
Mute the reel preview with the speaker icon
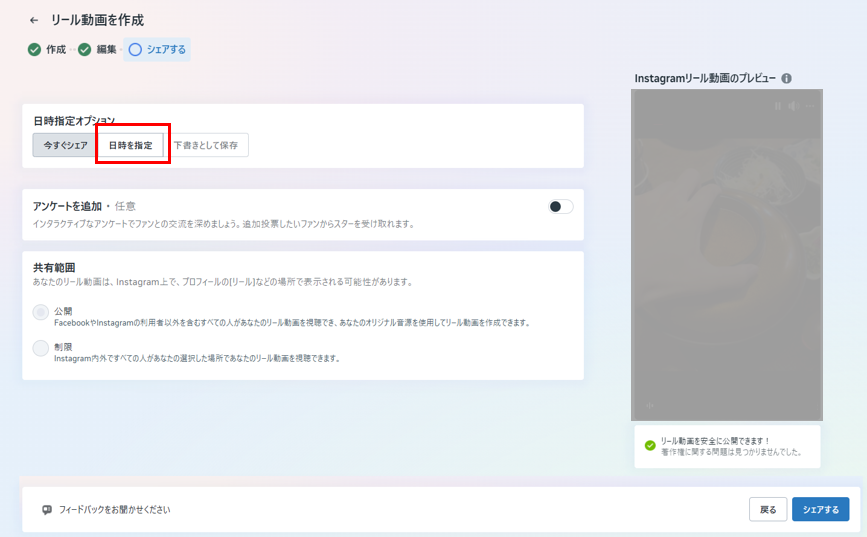pos(791,105)
